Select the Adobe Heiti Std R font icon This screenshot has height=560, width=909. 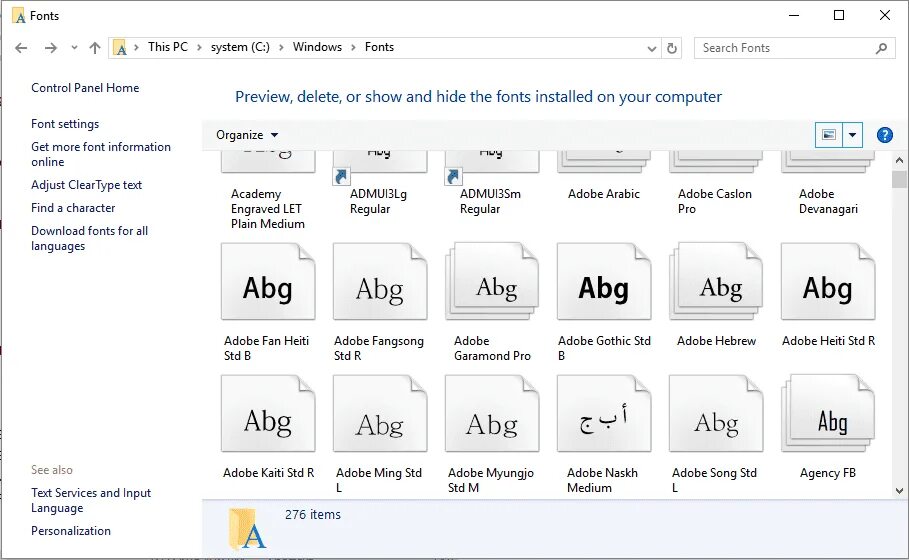pyautogui.click(x=828, y=282)
